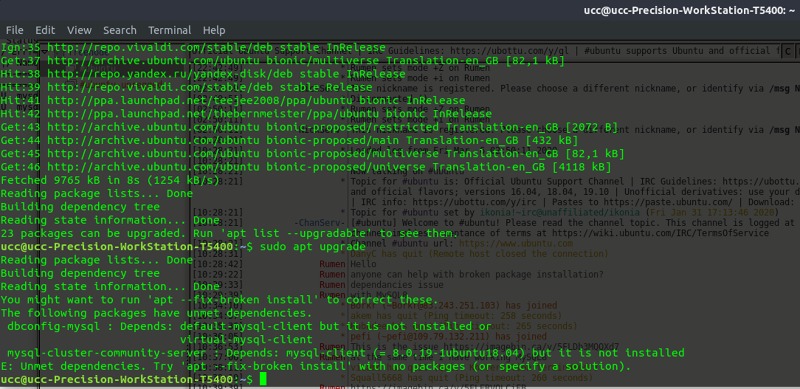Open the File menu
This screenshot has width=800, height=389.
14,30
